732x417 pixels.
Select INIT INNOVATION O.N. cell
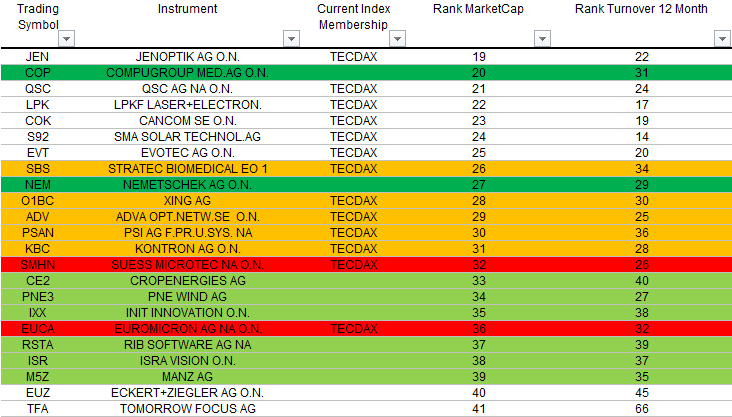click(187, 312)
